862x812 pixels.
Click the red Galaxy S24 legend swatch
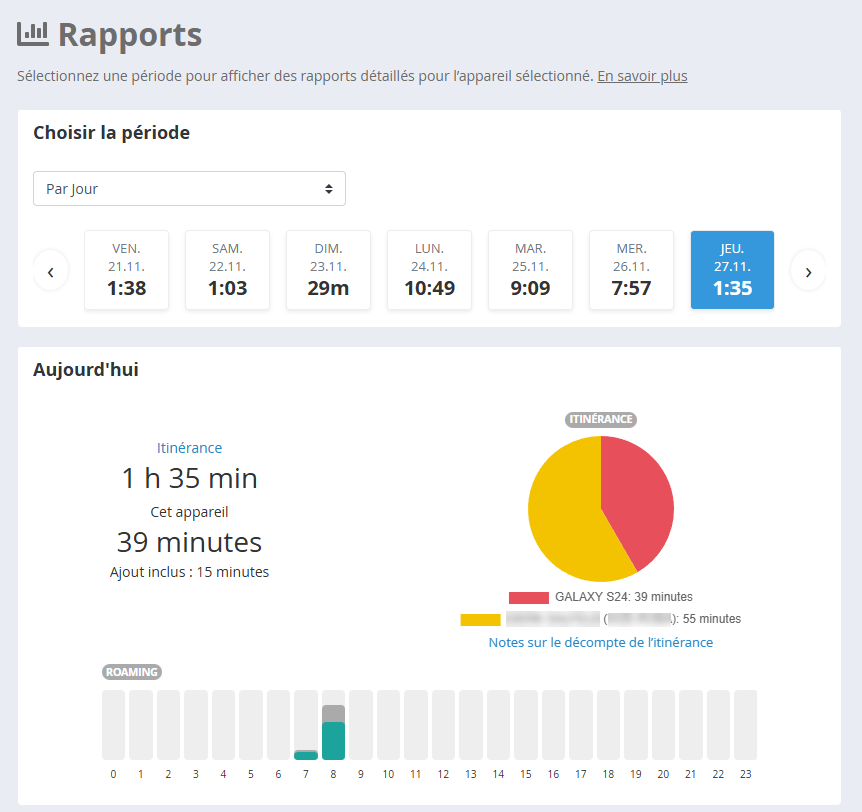528,597
